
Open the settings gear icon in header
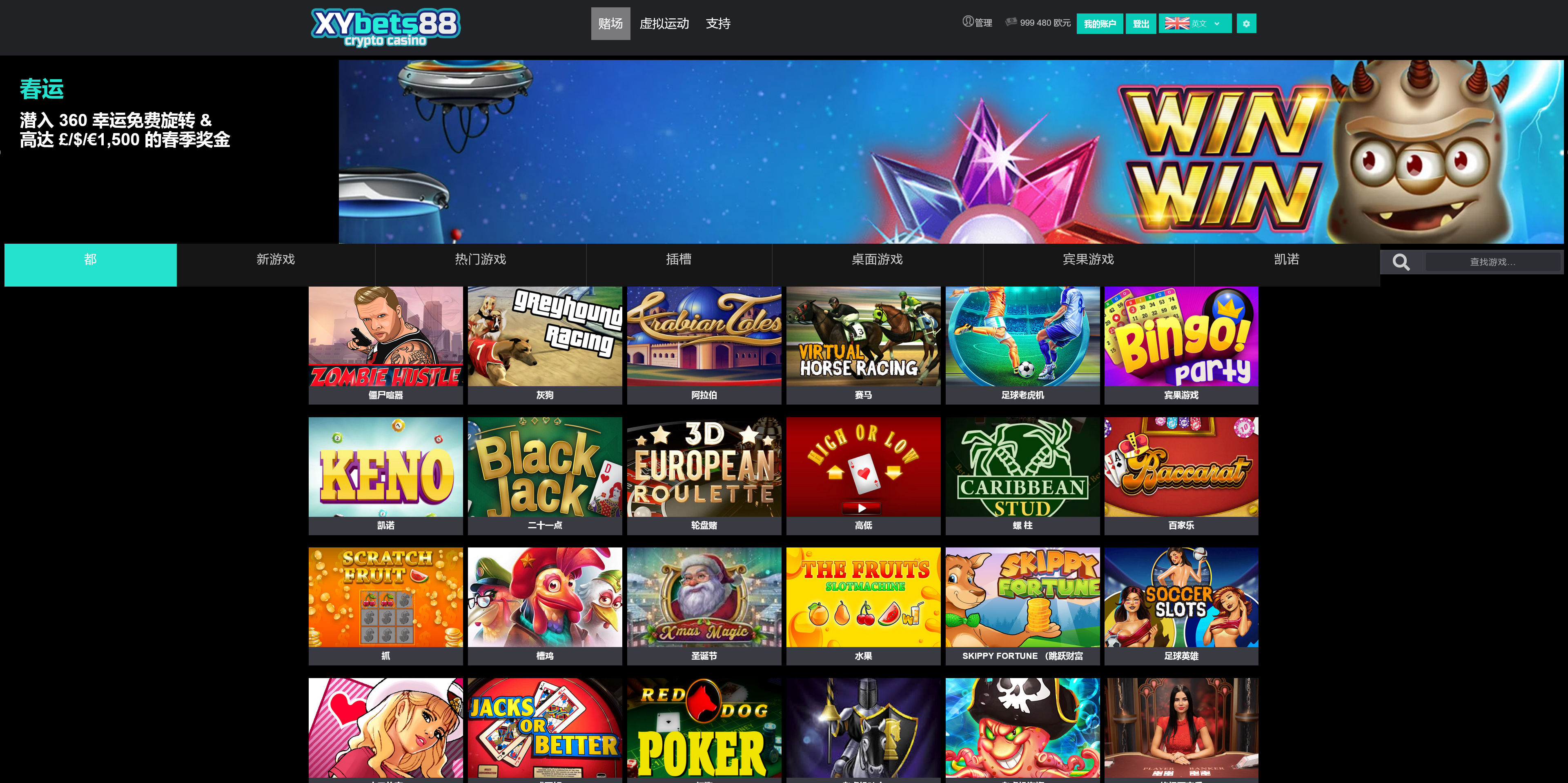tap(1246, 24)
